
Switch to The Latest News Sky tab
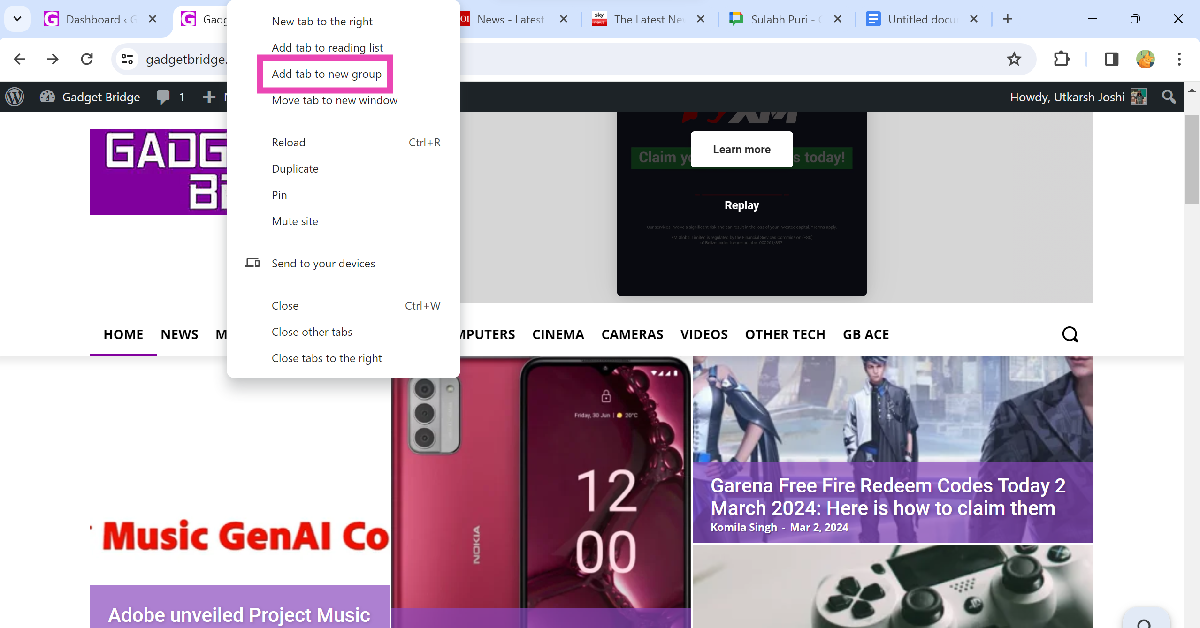click(x=648, y=19)
